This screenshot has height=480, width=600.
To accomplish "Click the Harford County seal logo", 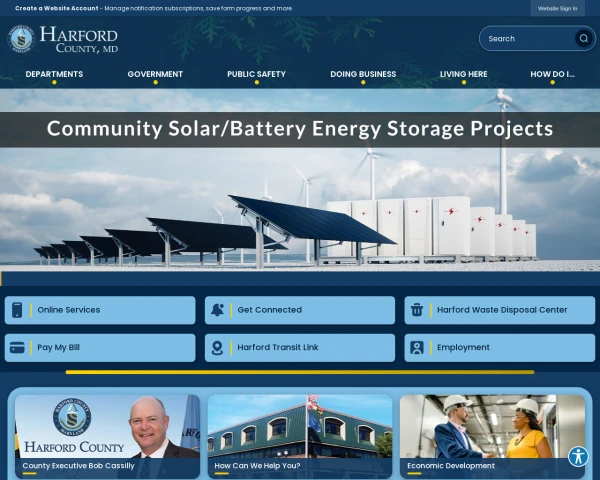I will (21, 39).
